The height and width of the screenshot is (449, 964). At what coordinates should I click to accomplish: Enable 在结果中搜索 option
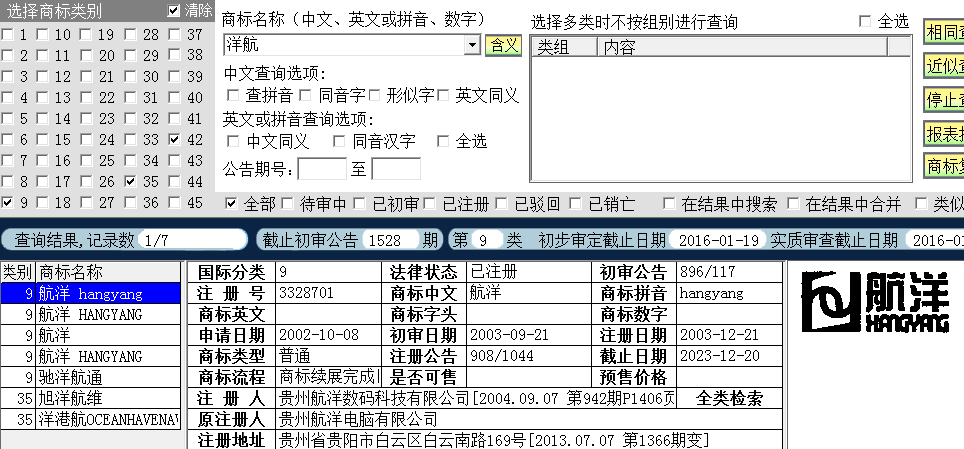[669, 204]
